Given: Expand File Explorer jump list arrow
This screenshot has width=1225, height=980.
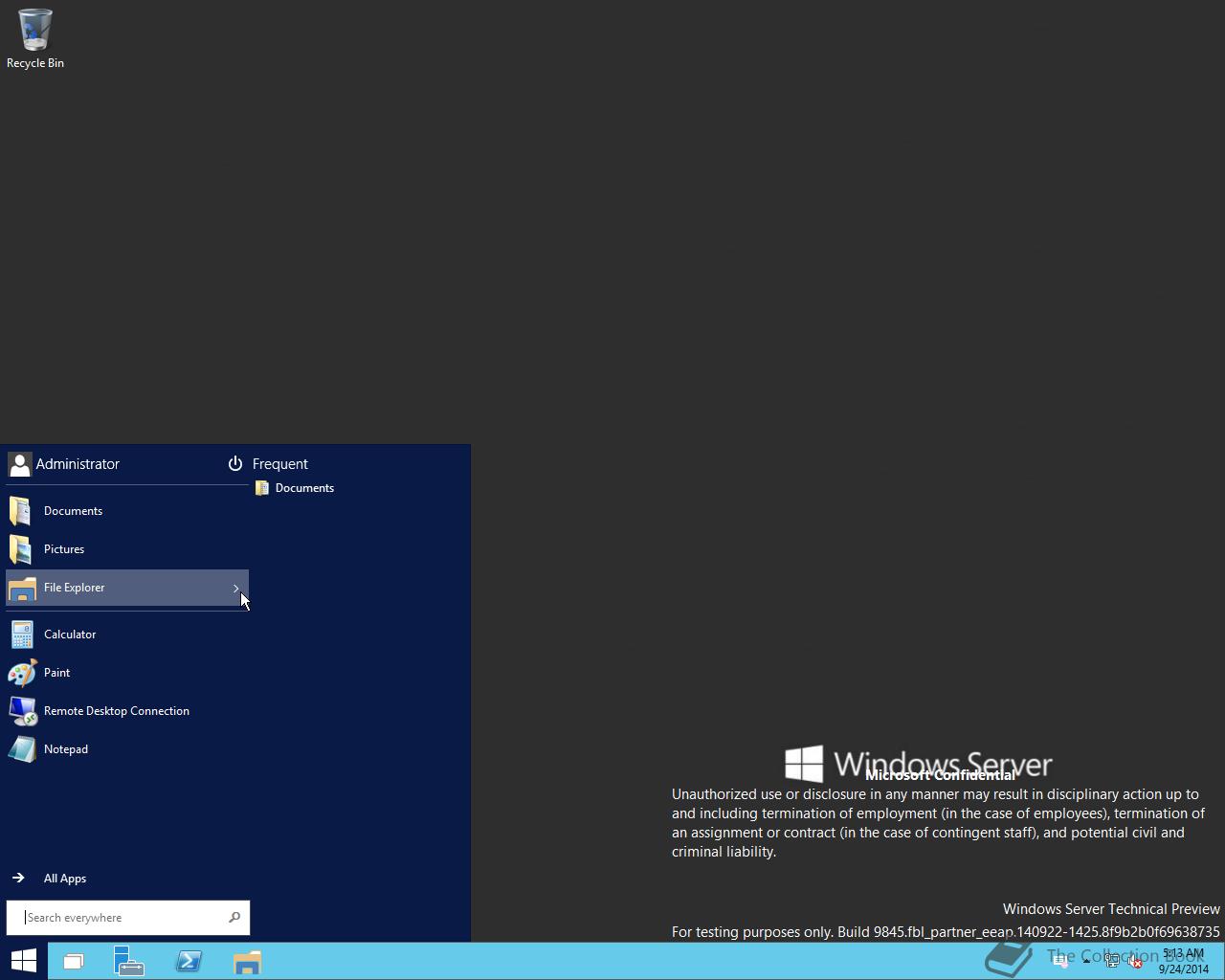Looking at the screenshot, I should pos(235,588).
